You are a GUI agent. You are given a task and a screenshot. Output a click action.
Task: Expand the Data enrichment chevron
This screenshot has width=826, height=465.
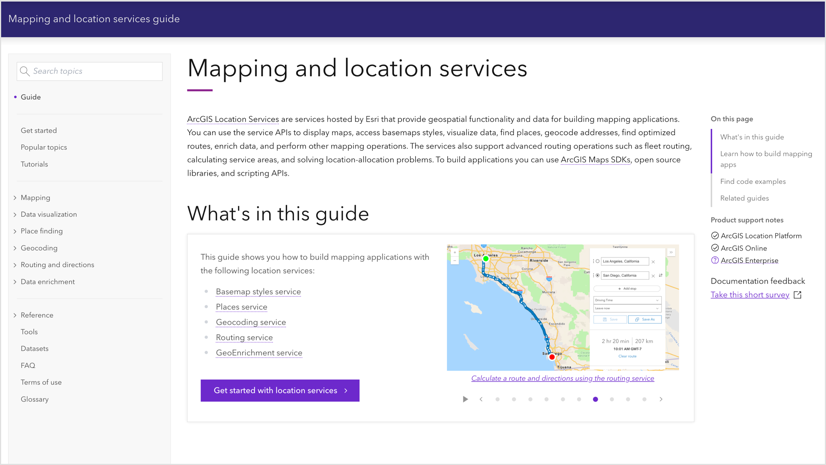coord(15,282)
